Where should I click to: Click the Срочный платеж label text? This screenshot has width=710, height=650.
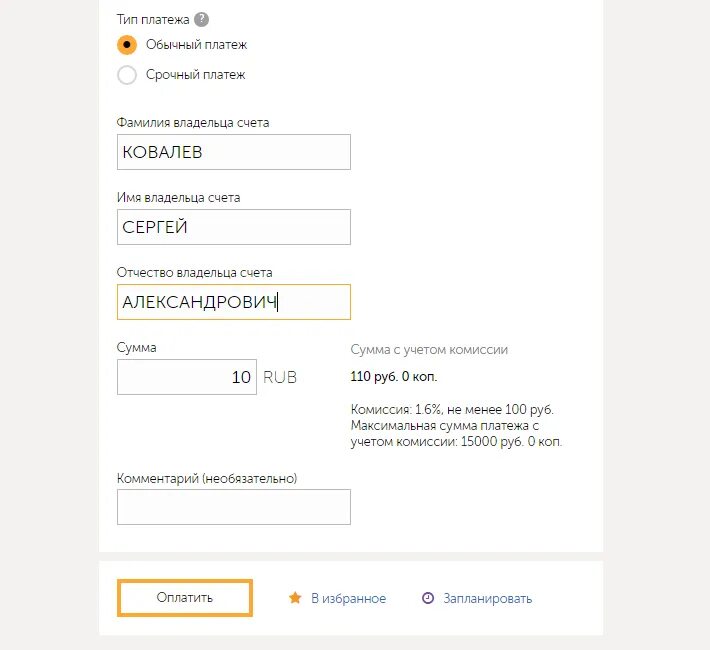coord(195,74)
